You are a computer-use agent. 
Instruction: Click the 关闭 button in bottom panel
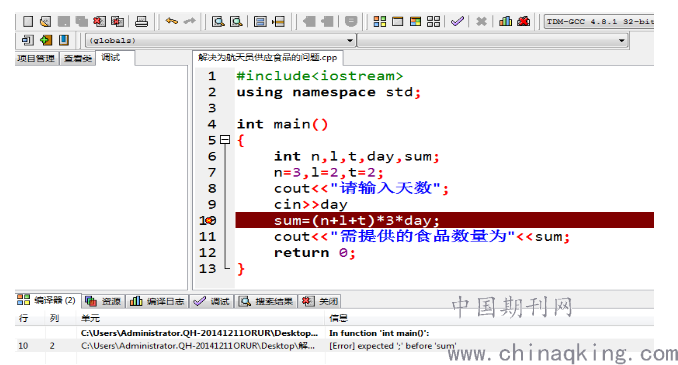coord(320,301)
